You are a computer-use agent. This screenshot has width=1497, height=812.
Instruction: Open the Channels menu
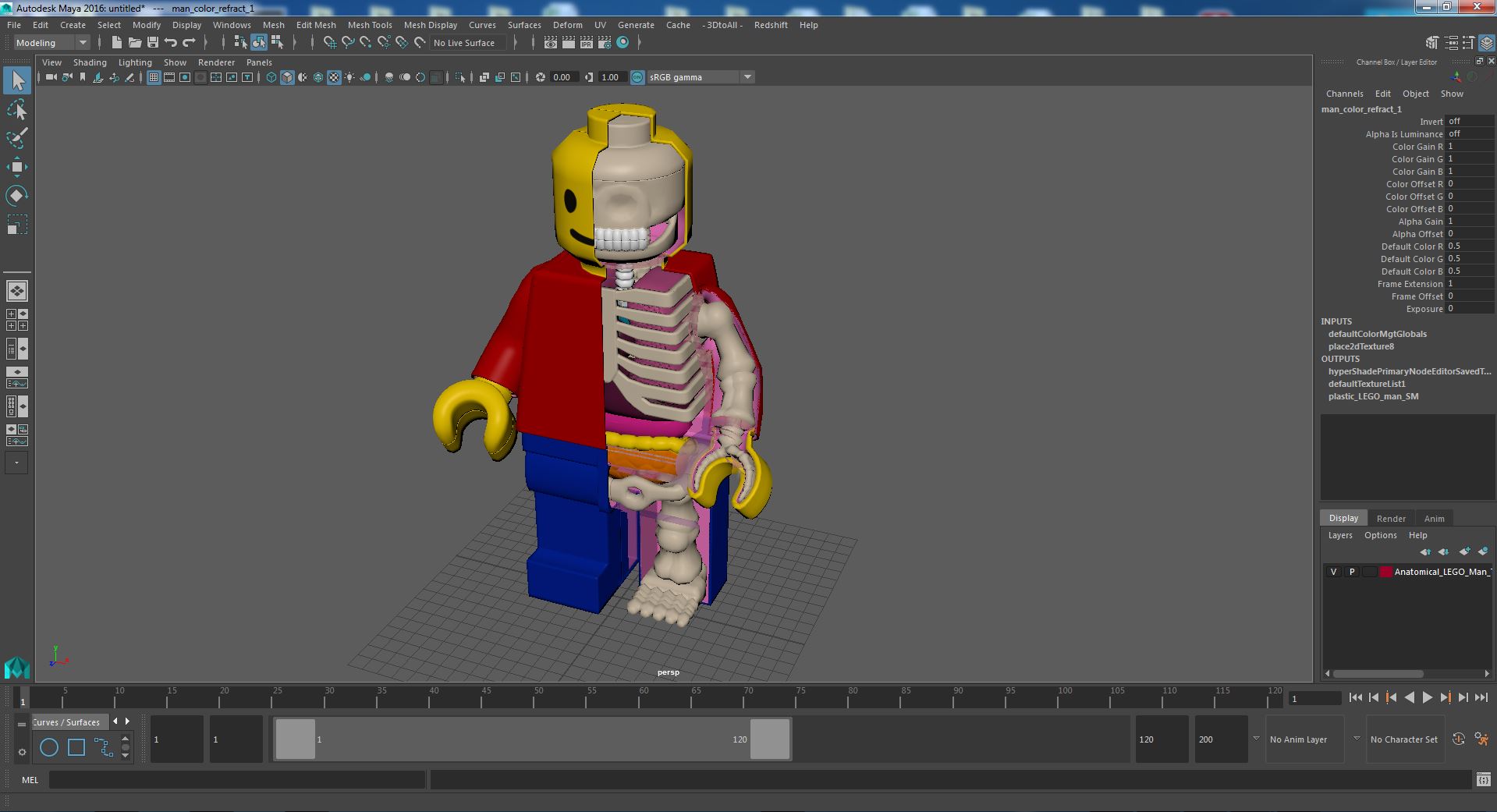click(1344, 94)
